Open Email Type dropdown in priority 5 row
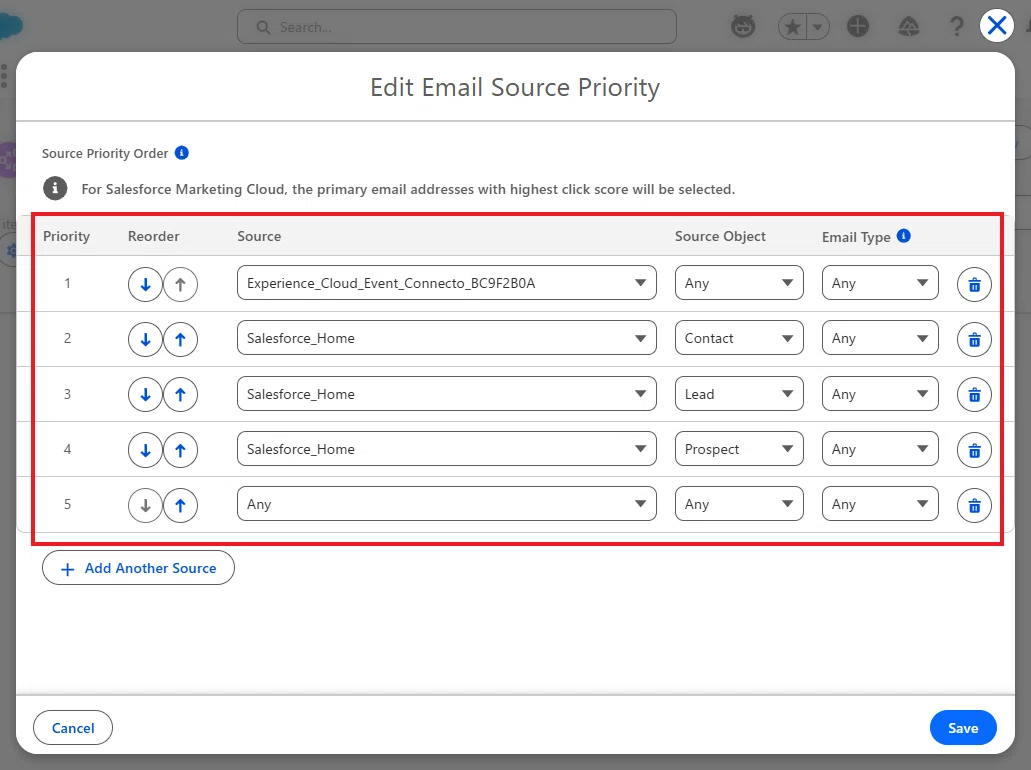The image size is (1031, 770). (x=880, y=504)
